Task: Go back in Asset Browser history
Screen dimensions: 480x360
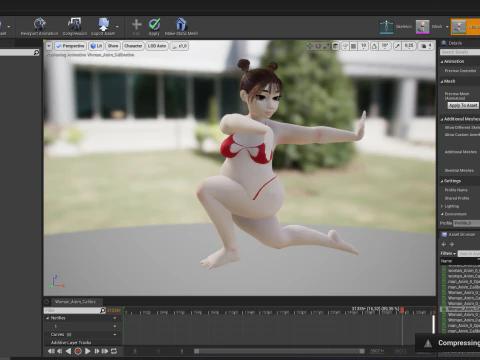Action: (444, 244)
